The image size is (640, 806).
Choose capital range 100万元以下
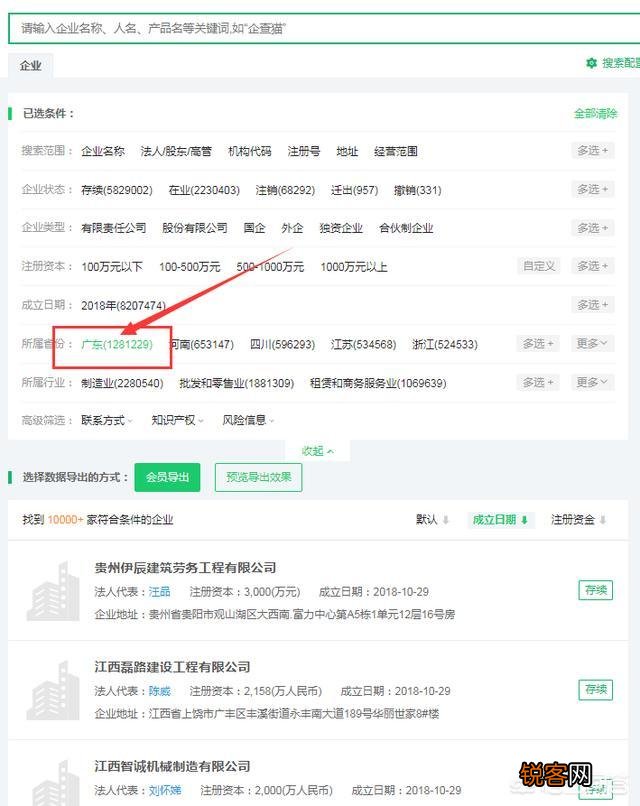coord(112,267)
